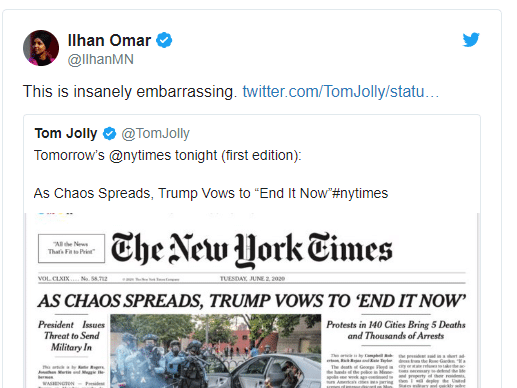
Task: Click the 'All the News That's Fit to Print' box
Action: pos(71,248)
